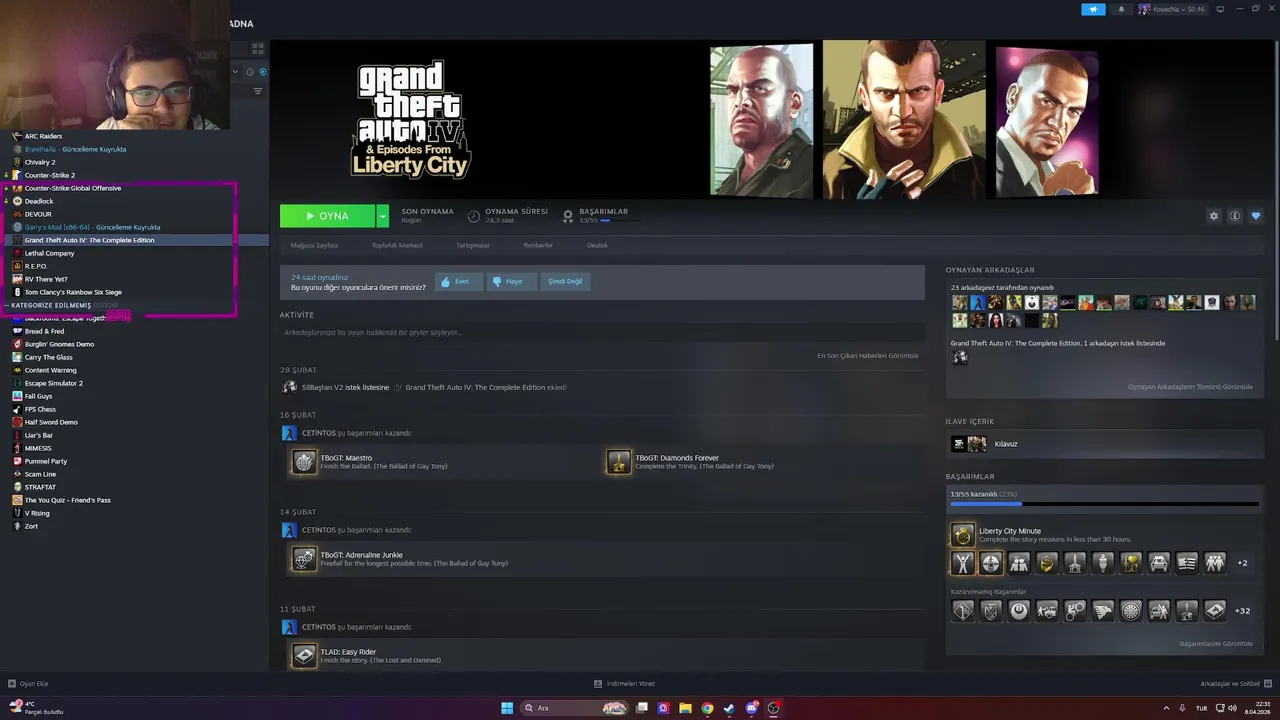Select Bread & Fred in library list
The height and width of the screenshot is (720, 1280).
[44, 331]
